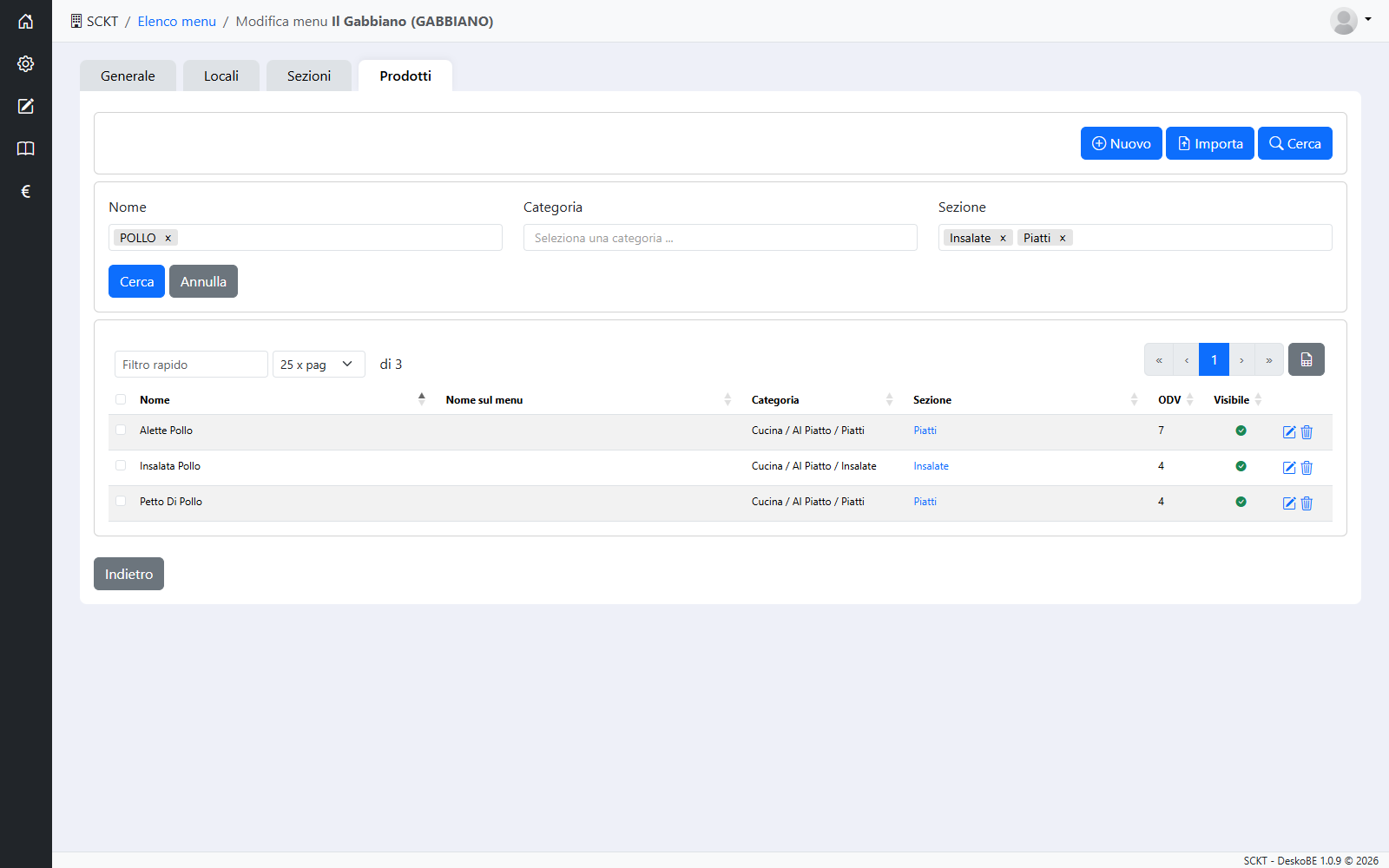
Task: Select the Prodotti tab
Action: pyautogui.click(x=405, y=76)
